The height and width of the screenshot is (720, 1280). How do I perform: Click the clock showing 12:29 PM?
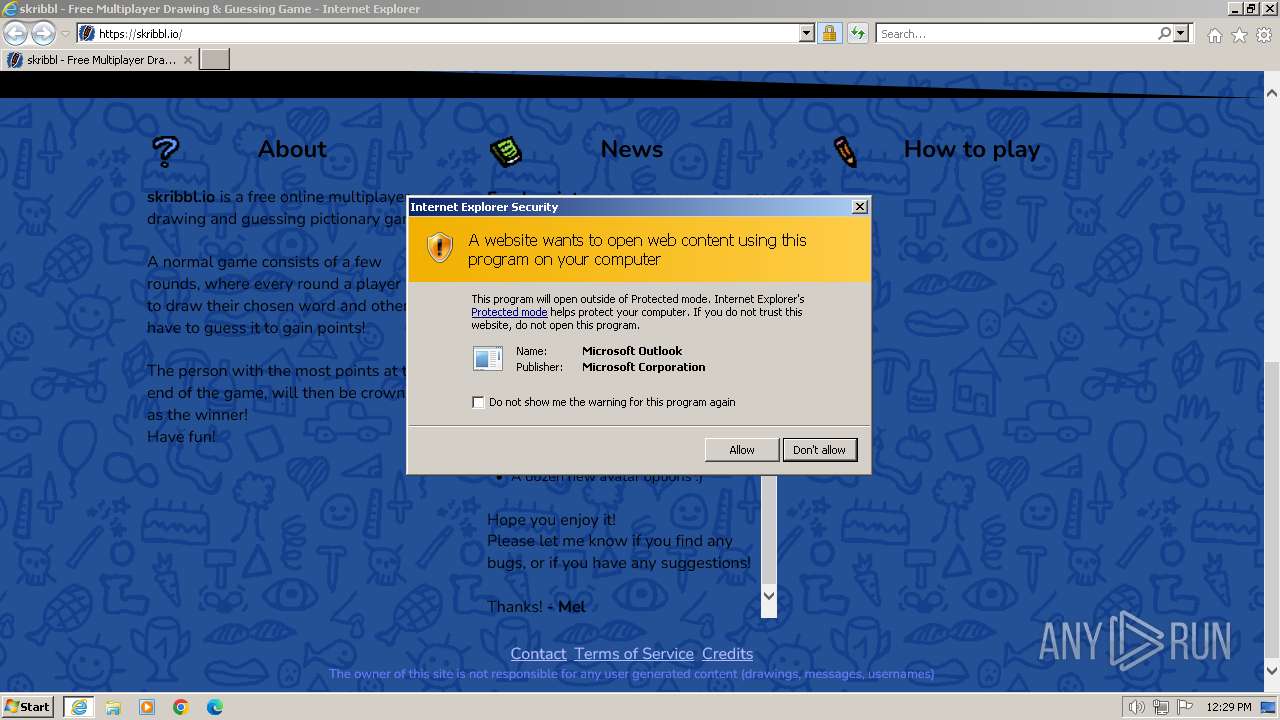point(1229,707)
